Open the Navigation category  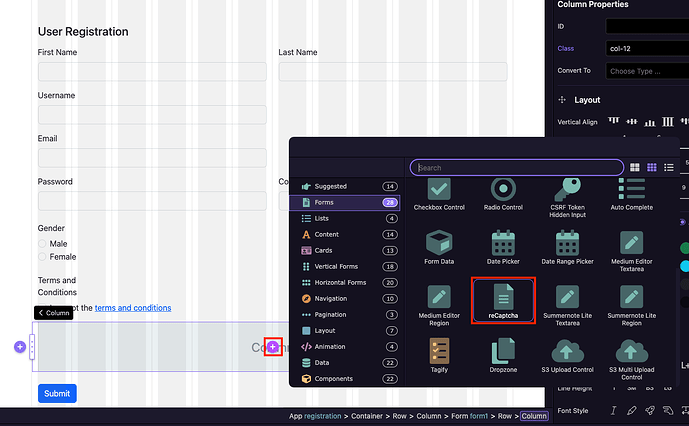[345, 299]
